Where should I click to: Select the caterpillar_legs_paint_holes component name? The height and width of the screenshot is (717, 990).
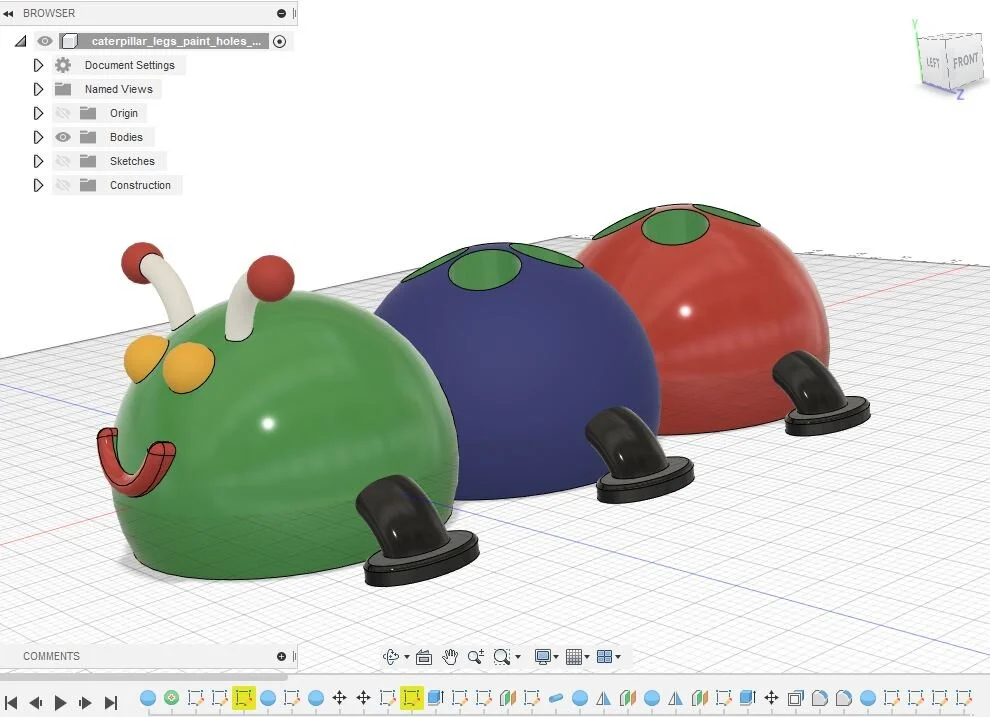pyautogui.click(x=176, y=41)
